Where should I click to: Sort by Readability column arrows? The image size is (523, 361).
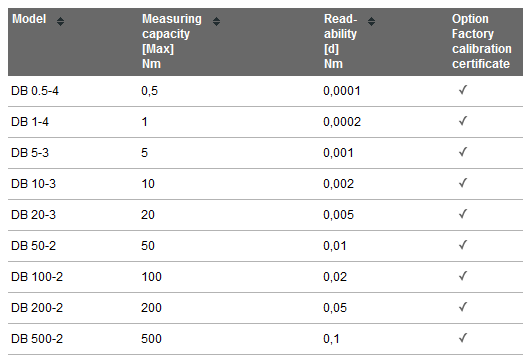371,21
